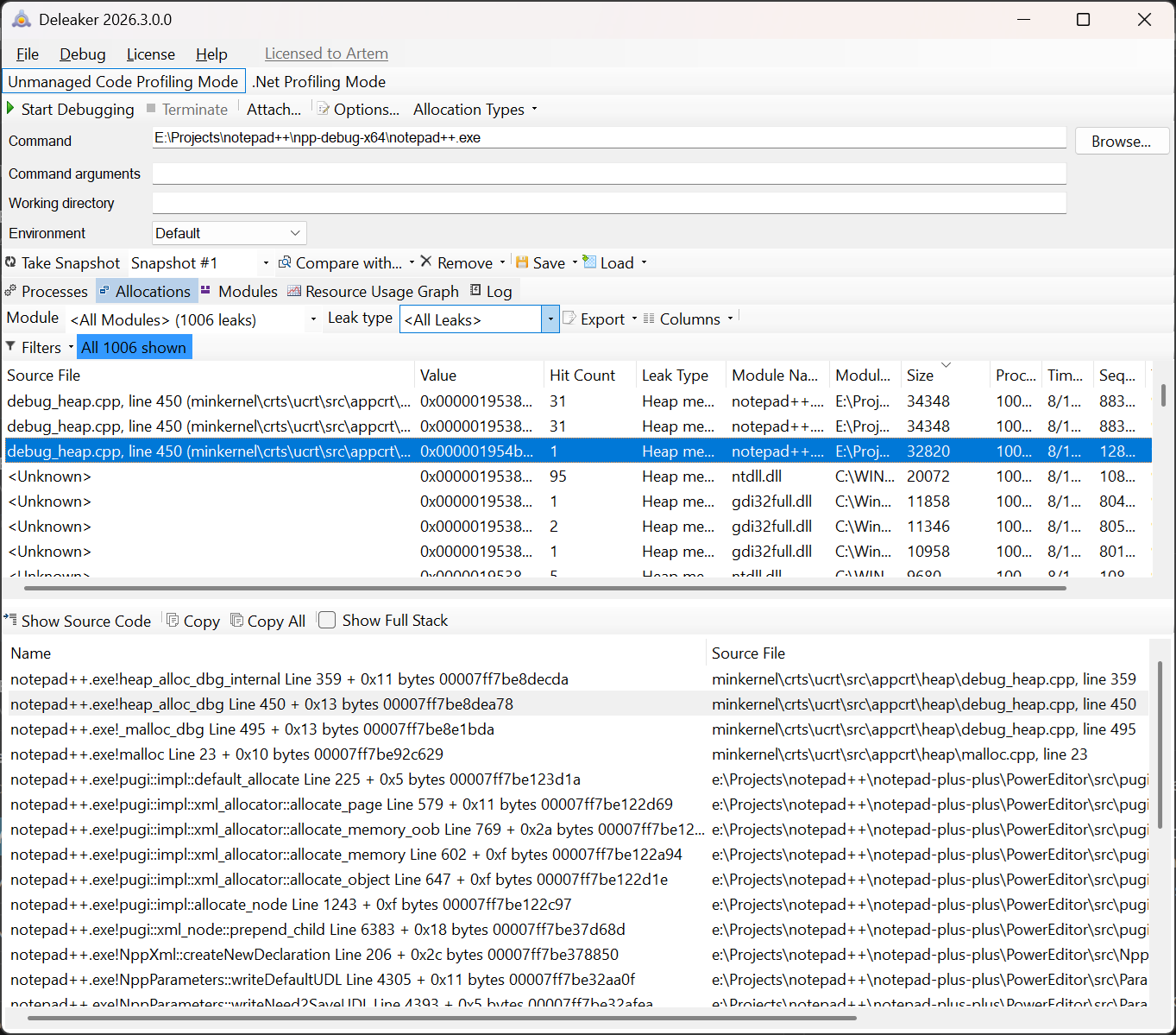Screen dimensions: 1176x1035
Task: Click the Copy pages icon
Action: point(173,620)
